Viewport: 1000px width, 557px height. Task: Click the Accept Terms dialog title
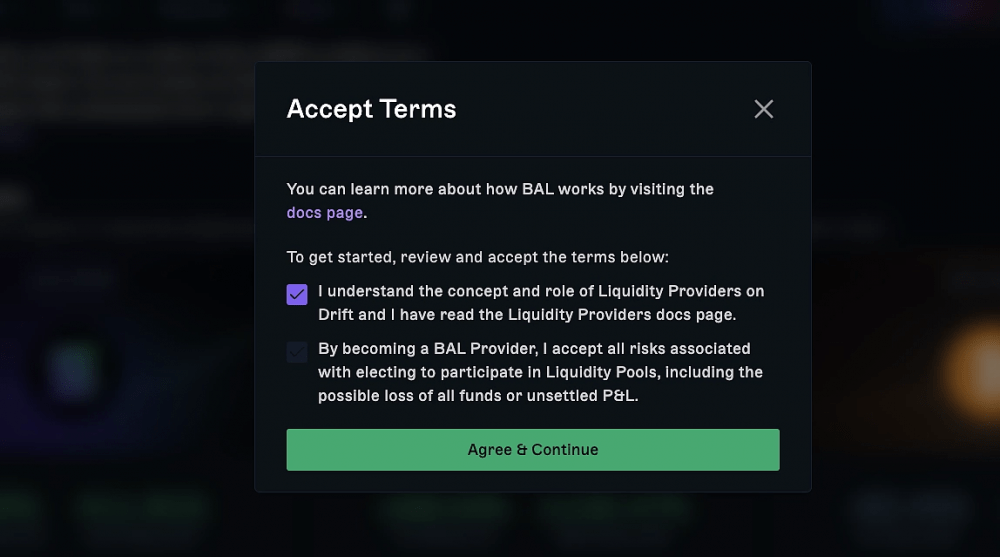tap(371, 109)
